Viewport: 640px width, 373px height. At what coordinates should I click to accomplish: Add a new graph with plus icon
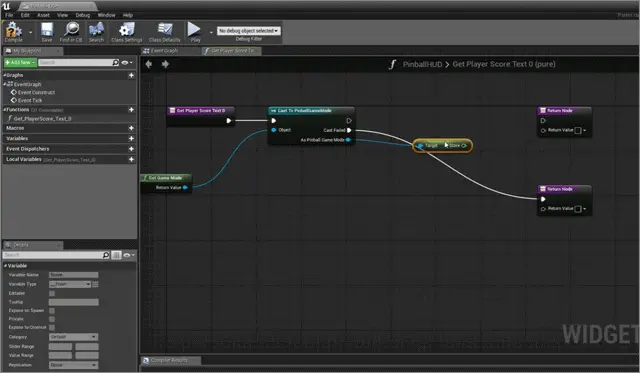click(131, 75)
